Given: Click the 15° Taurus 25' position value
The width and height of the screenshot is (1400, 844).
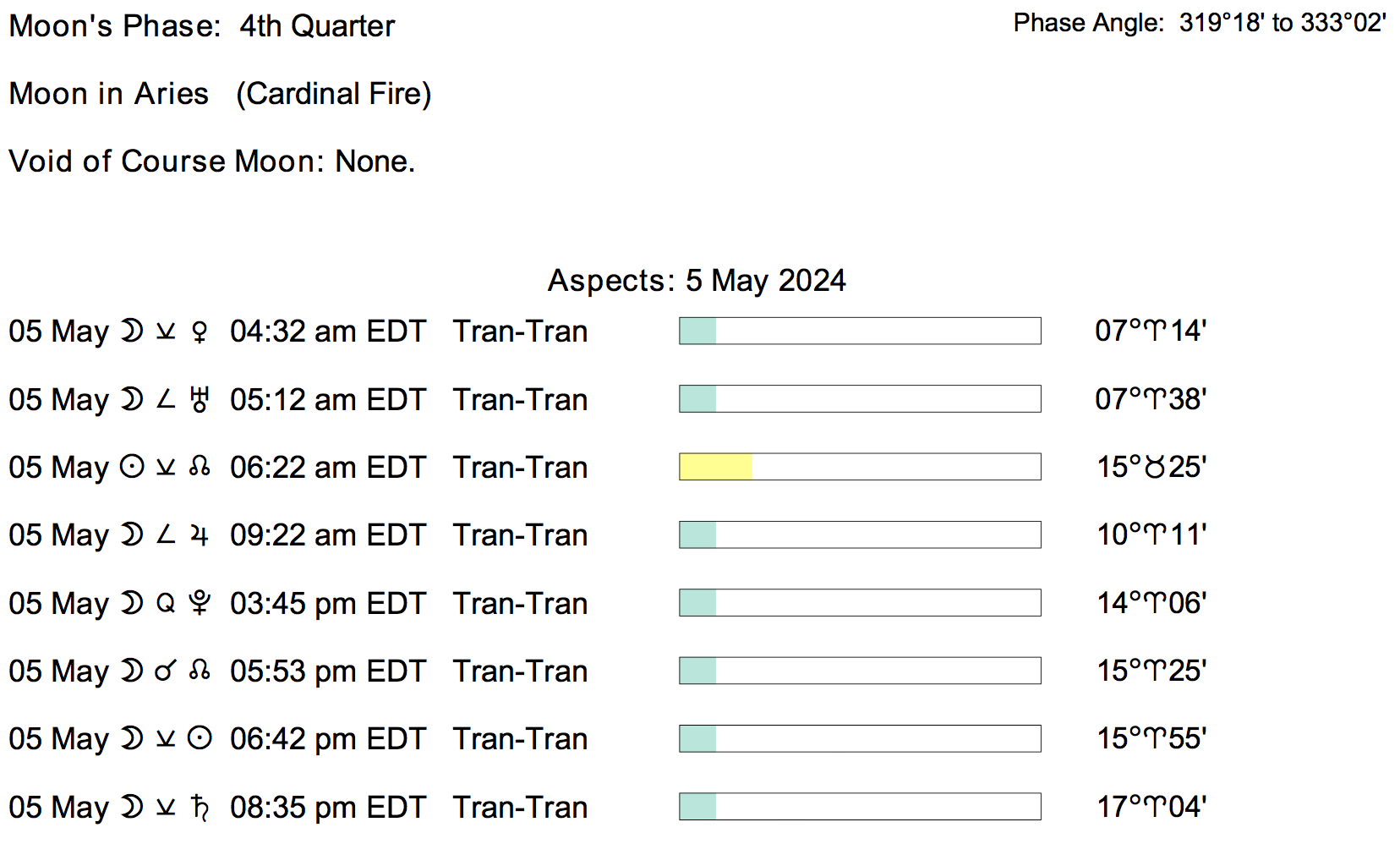Looking at the screenshot, I should click(1151, 467).
